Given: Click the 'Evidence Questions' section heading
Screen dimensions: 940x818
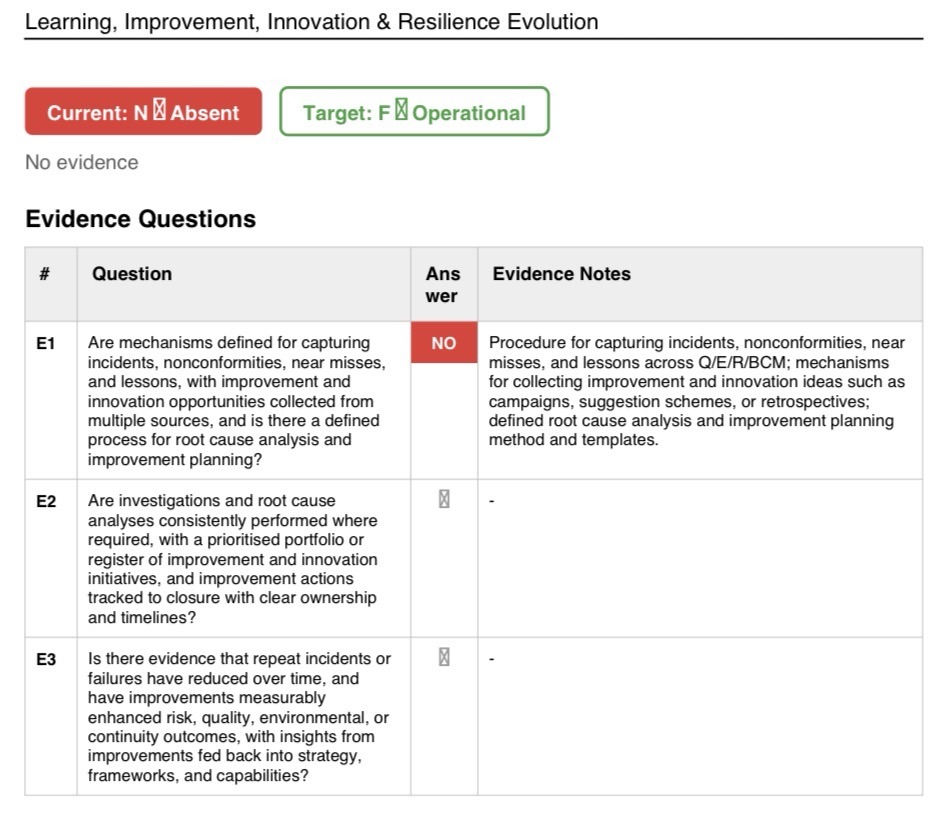Looking at the screenshot, I should (140, 219).
